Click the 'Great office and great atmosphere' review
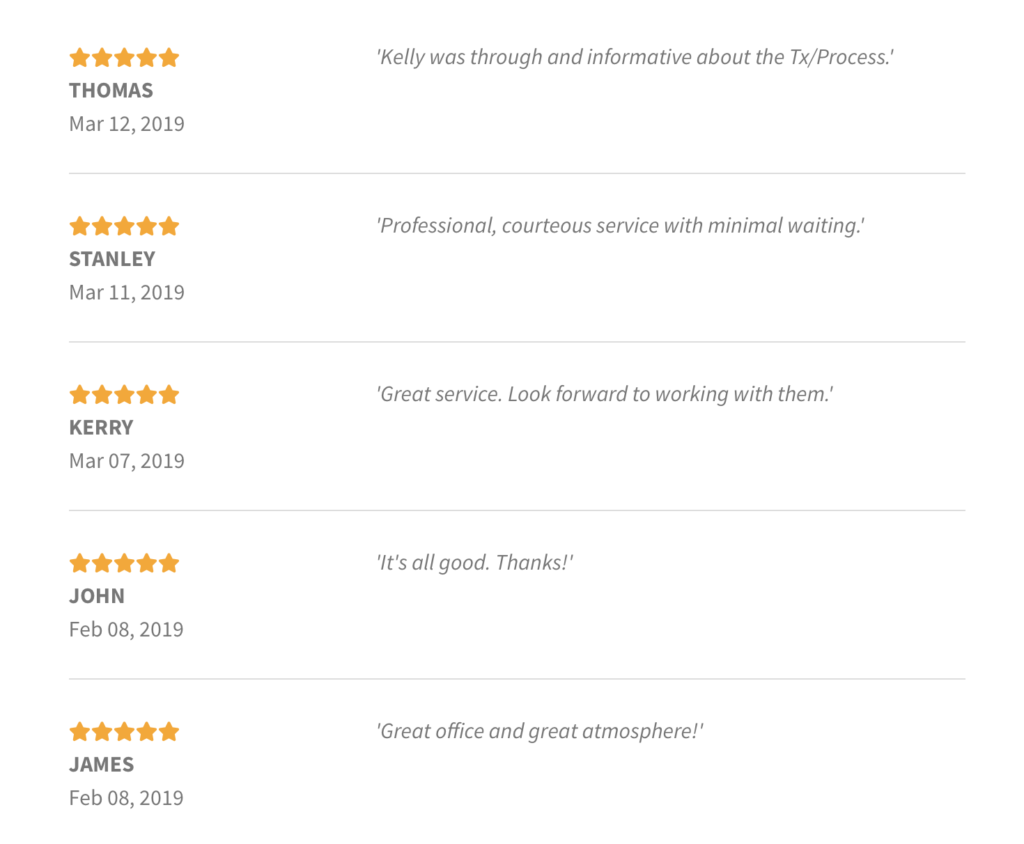This screenshot has width=1024, height=844. point(539,732)
